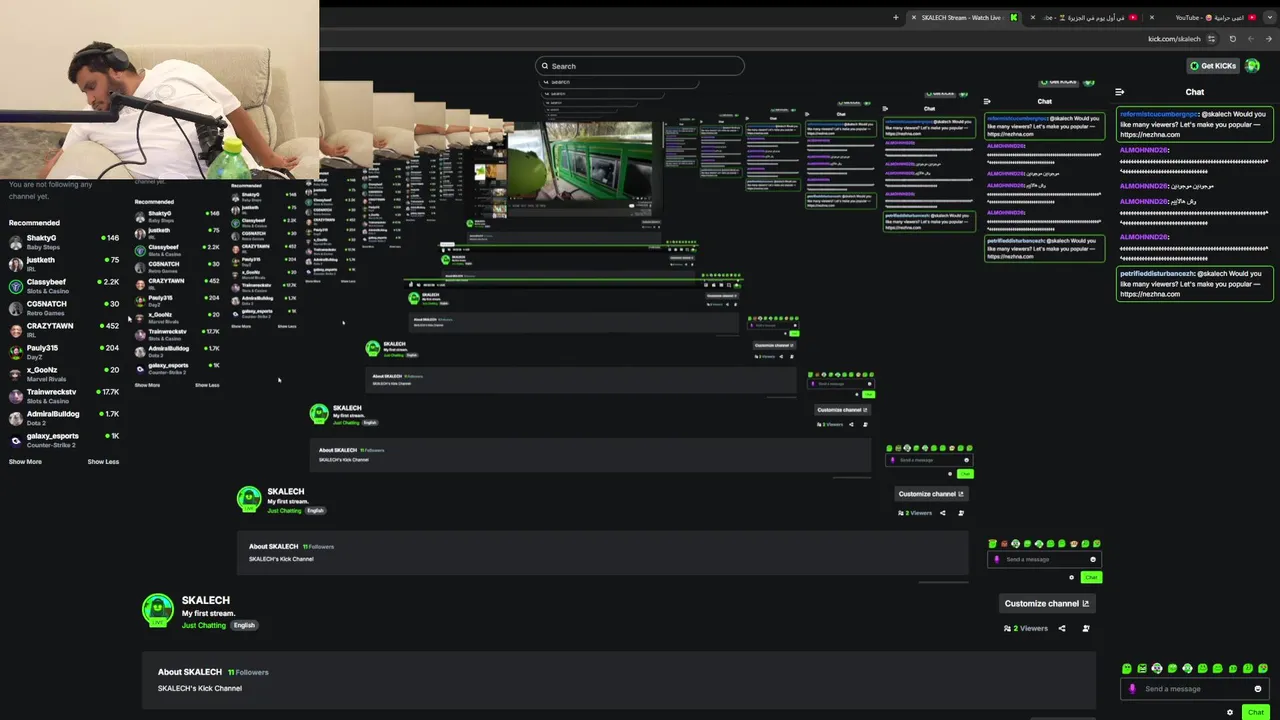Close the SKALECH Stream browser tab

click(x=913, y=17)
